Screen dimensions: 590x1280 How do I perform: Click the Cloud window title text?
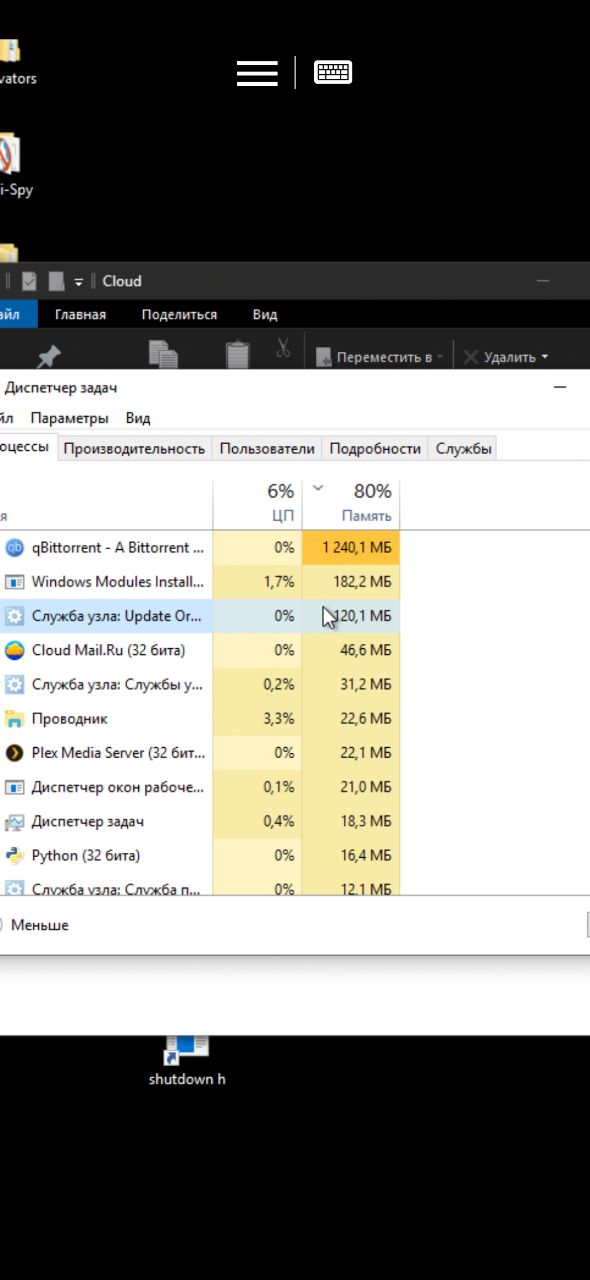click(122, 281)
